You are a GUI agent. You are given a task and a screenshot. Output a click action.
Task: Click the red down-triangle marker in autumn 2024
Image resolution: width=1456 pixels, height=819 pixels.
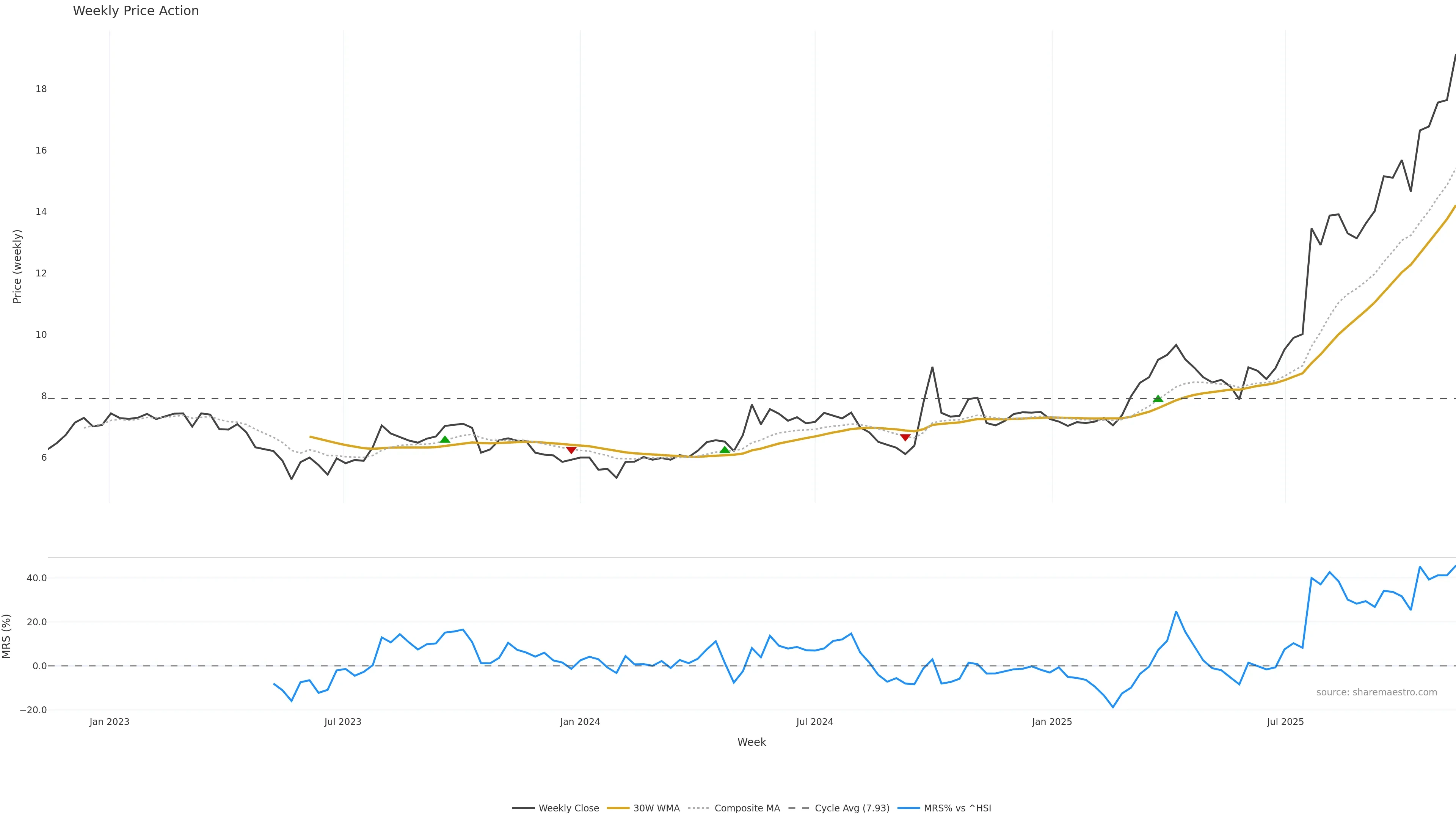pos(905,438)
